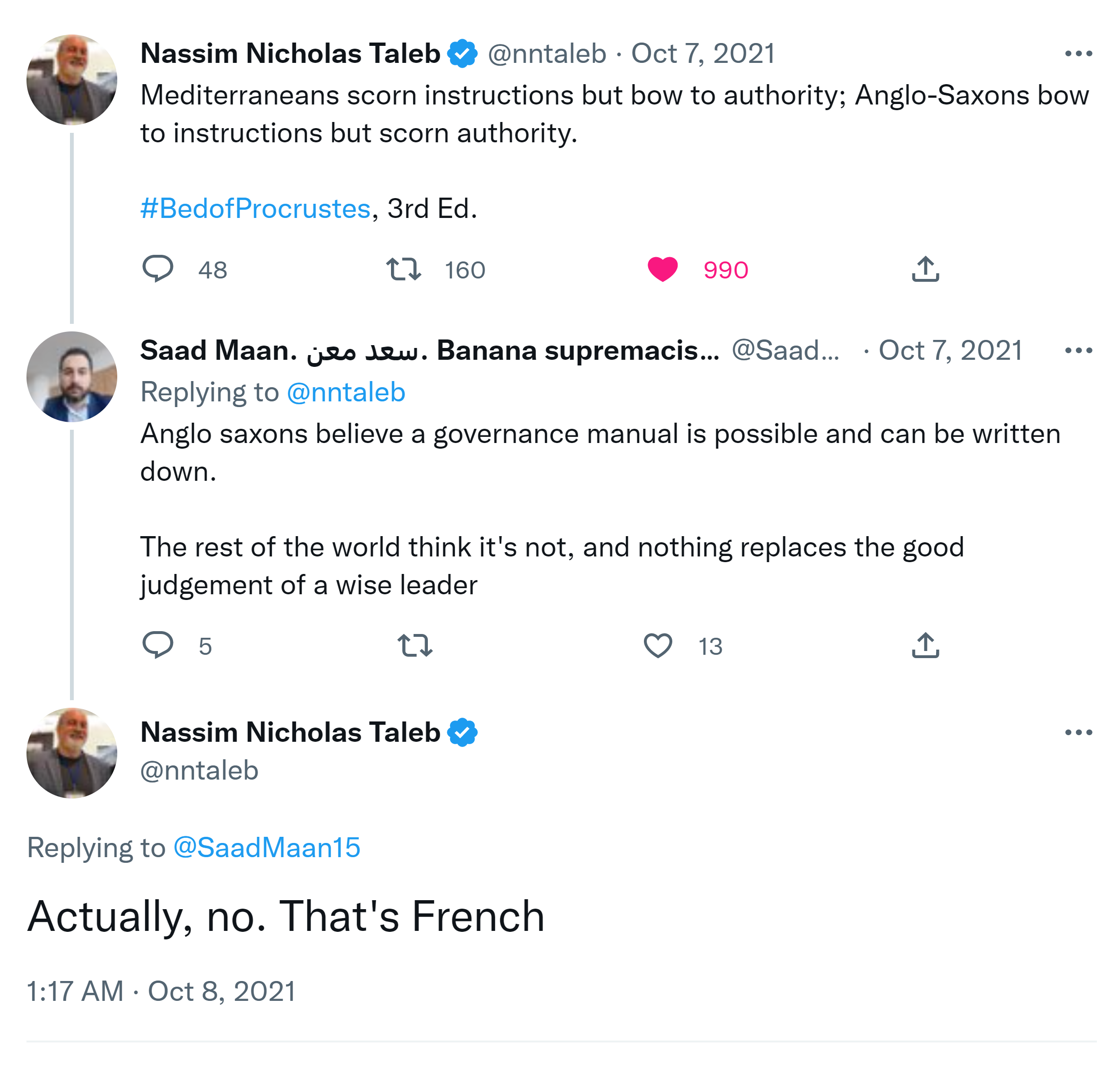Open more options on Taleb's first tweet
Viewport: 1120px width, 1068px height.
[x=1078, y=53]
